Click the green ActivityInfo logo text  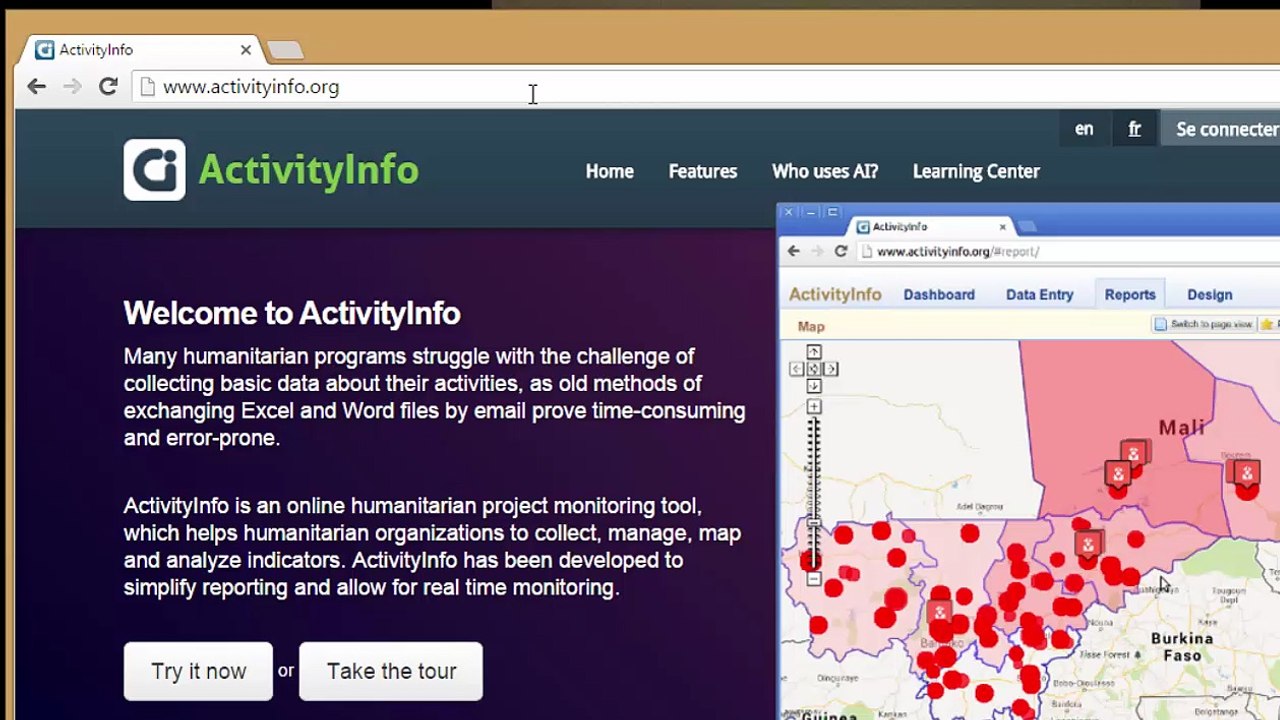(308, 170)
